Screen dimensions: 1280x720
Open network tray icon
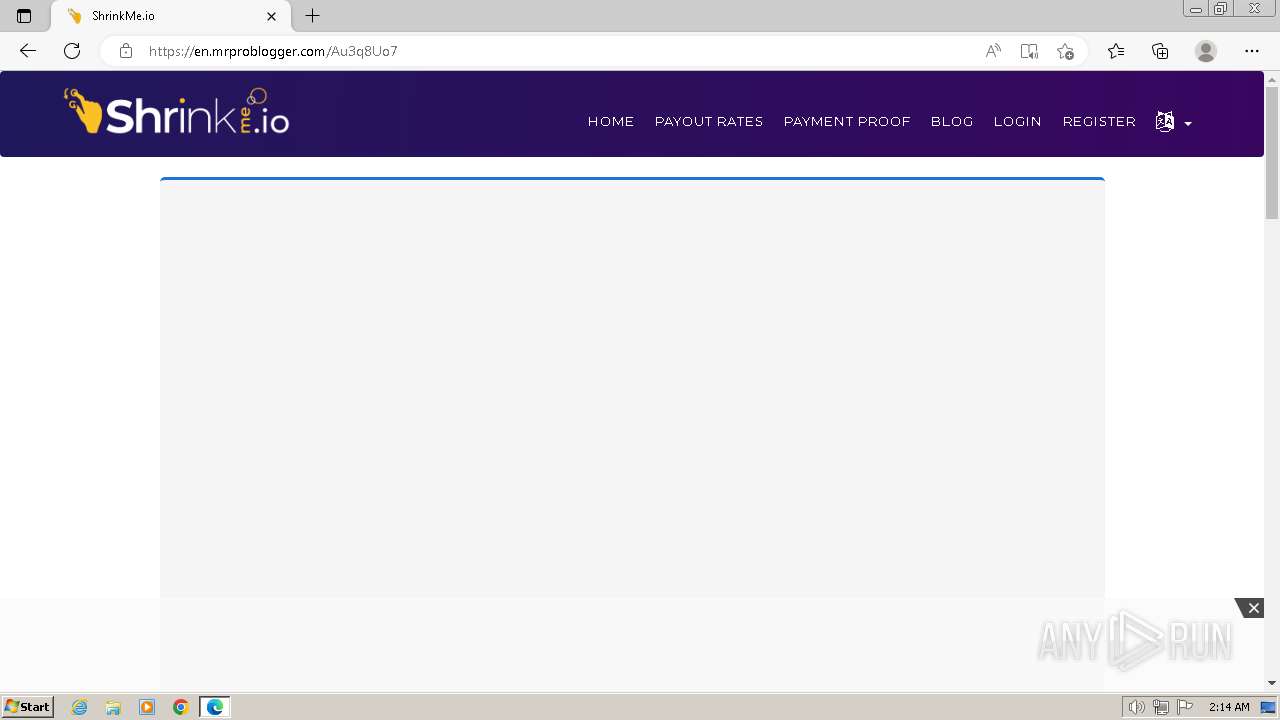pyautogui.click(x=1161, y=707)
